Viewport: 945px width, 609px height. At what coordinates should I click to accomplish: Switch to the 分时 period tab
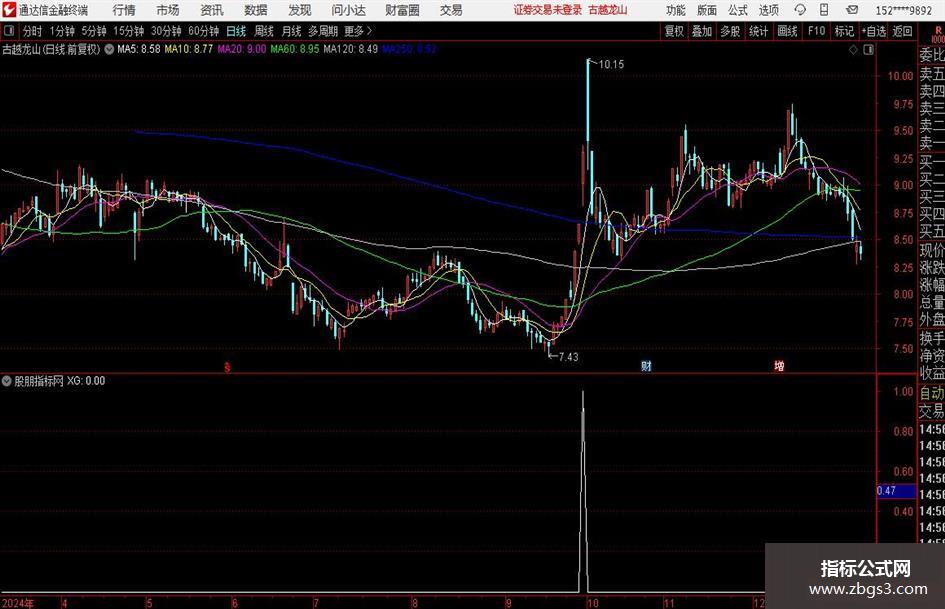(x=33, y=31)
